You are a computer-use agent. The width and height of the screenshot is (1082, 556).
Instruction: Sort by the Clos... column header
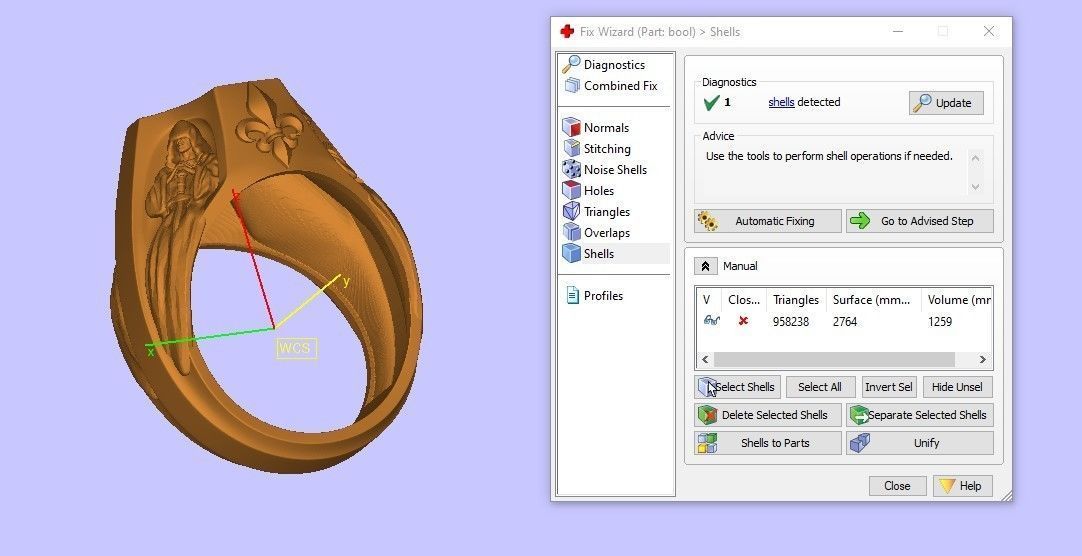[x=743, y=299]
